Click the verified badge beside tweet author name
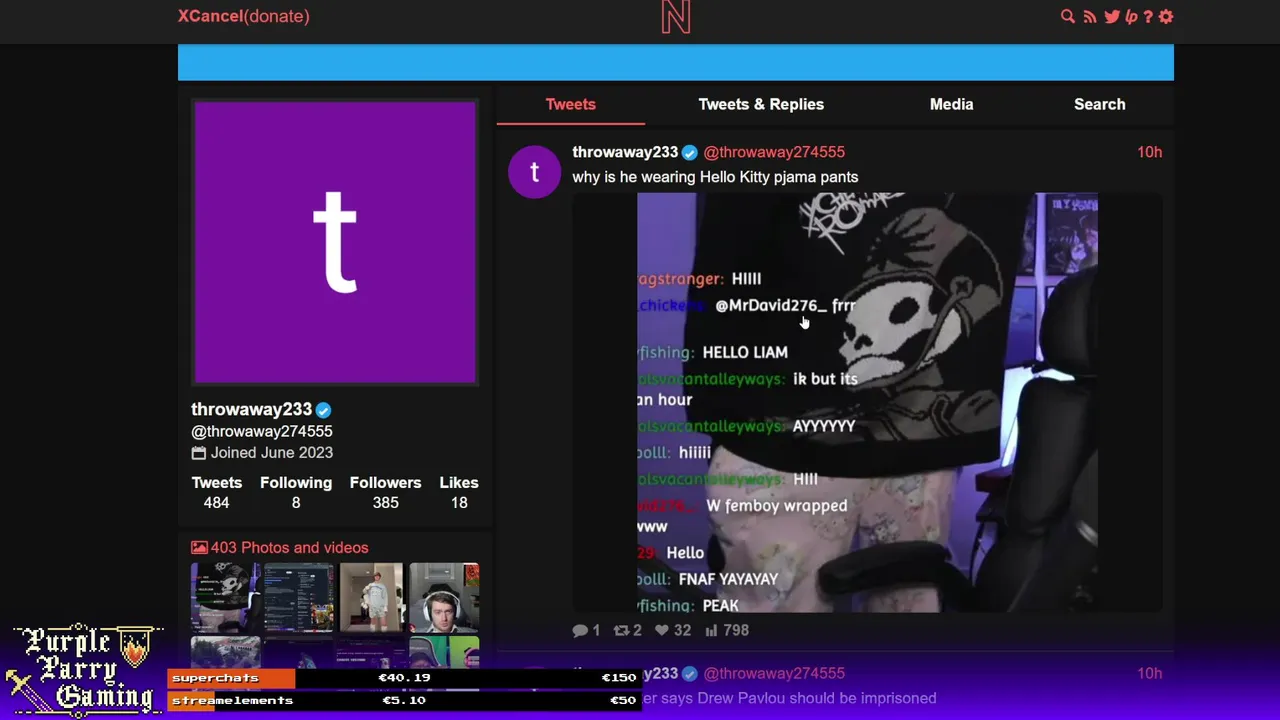 coord(690,153)
